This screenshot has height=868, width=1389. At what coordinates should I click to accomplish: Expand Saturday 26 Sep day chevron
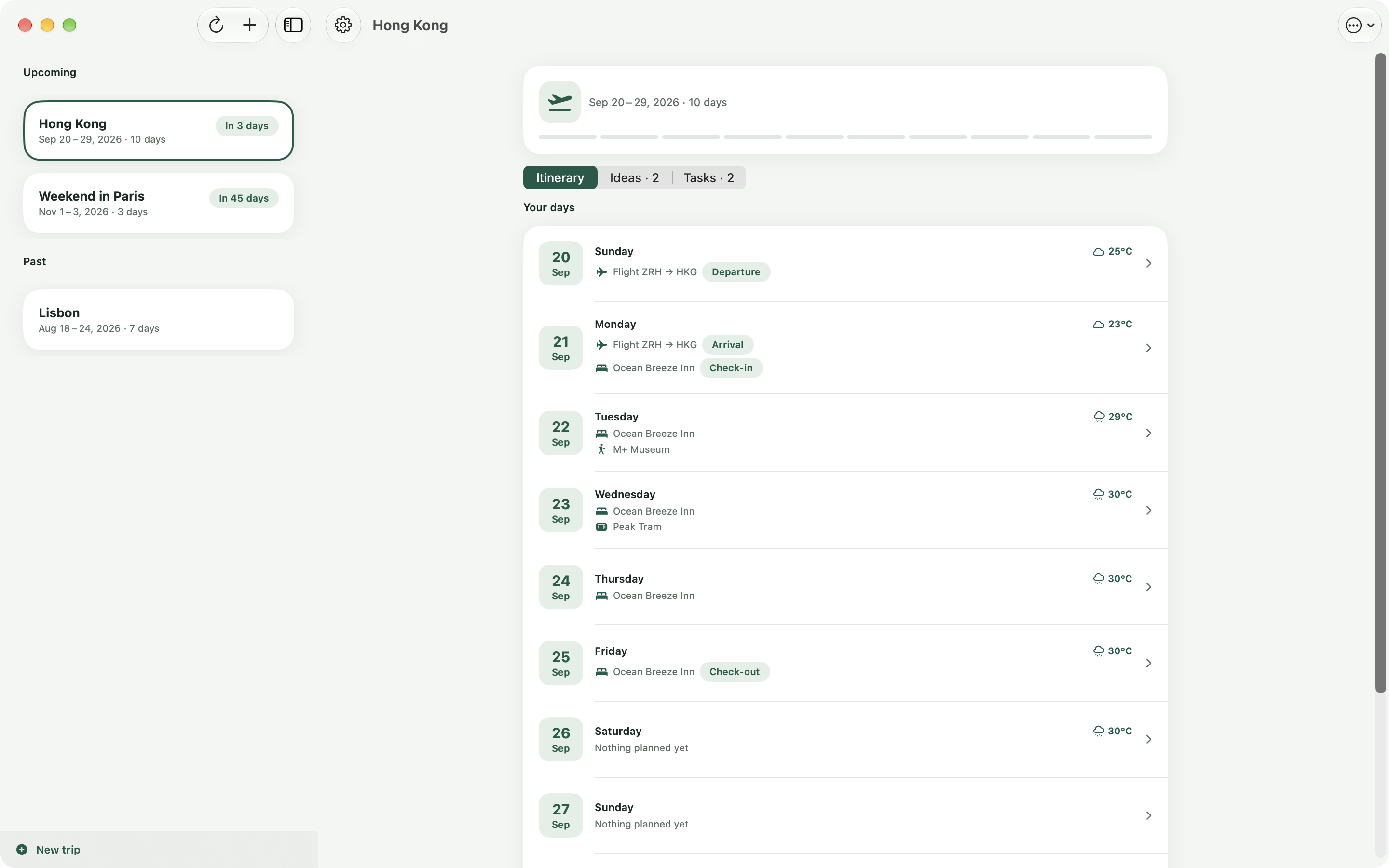coord(1148,739)
